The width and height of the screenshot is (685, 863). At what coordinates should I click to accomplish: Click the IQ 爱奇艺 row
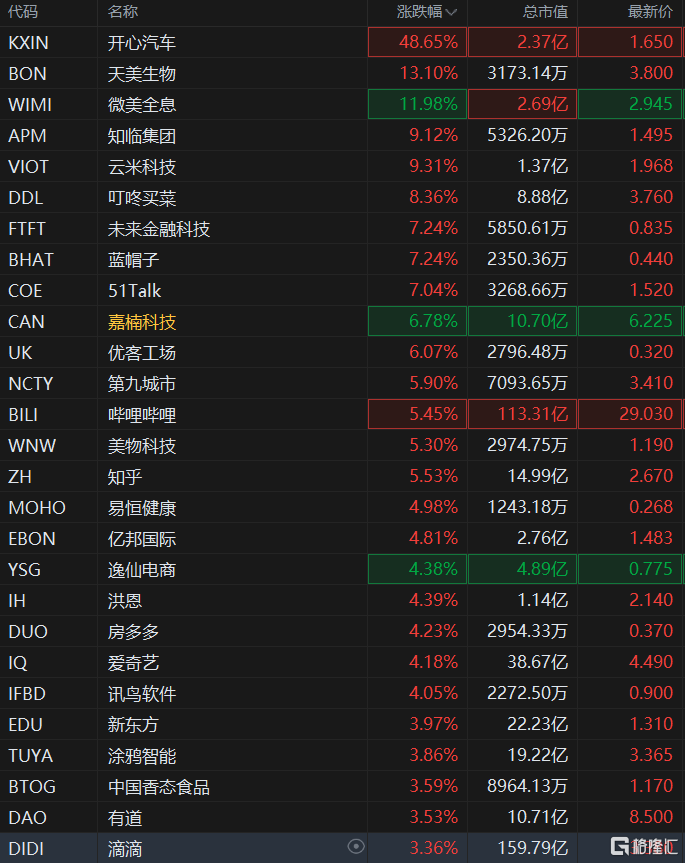(134, 663)
